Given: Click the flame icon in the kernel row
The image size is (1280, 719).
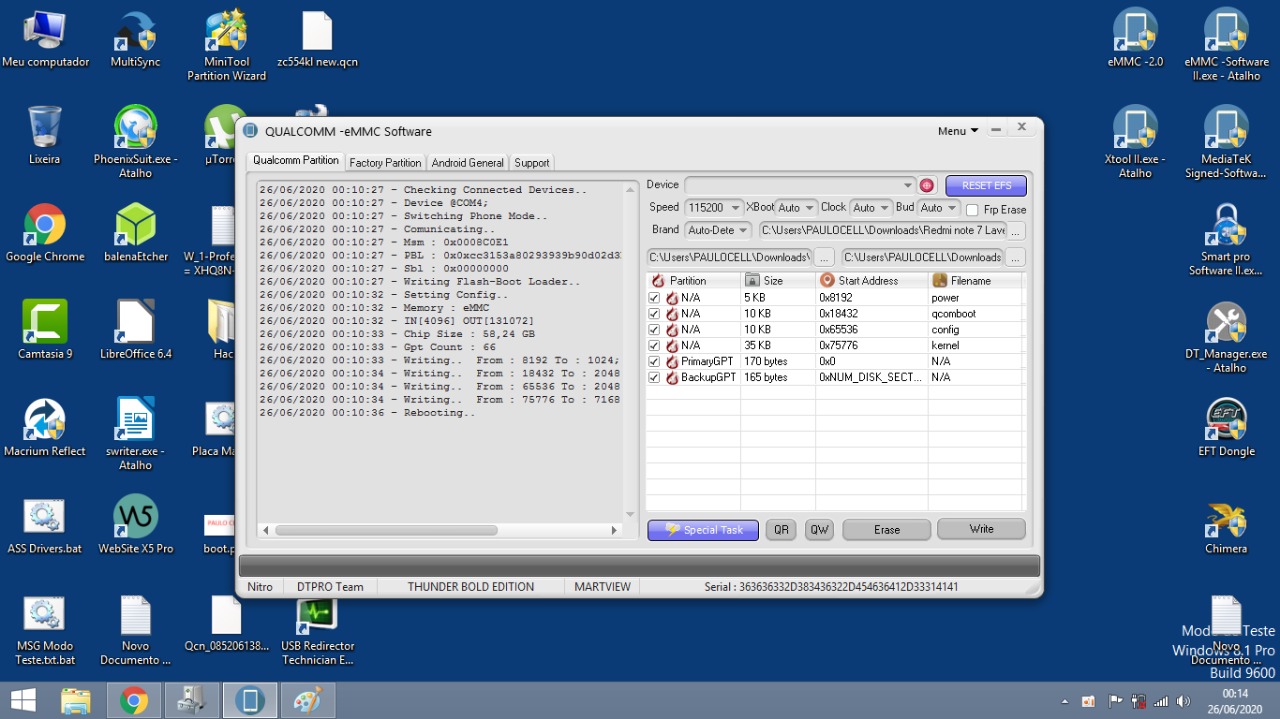Looking at the screenshot, I should point(672,346).
